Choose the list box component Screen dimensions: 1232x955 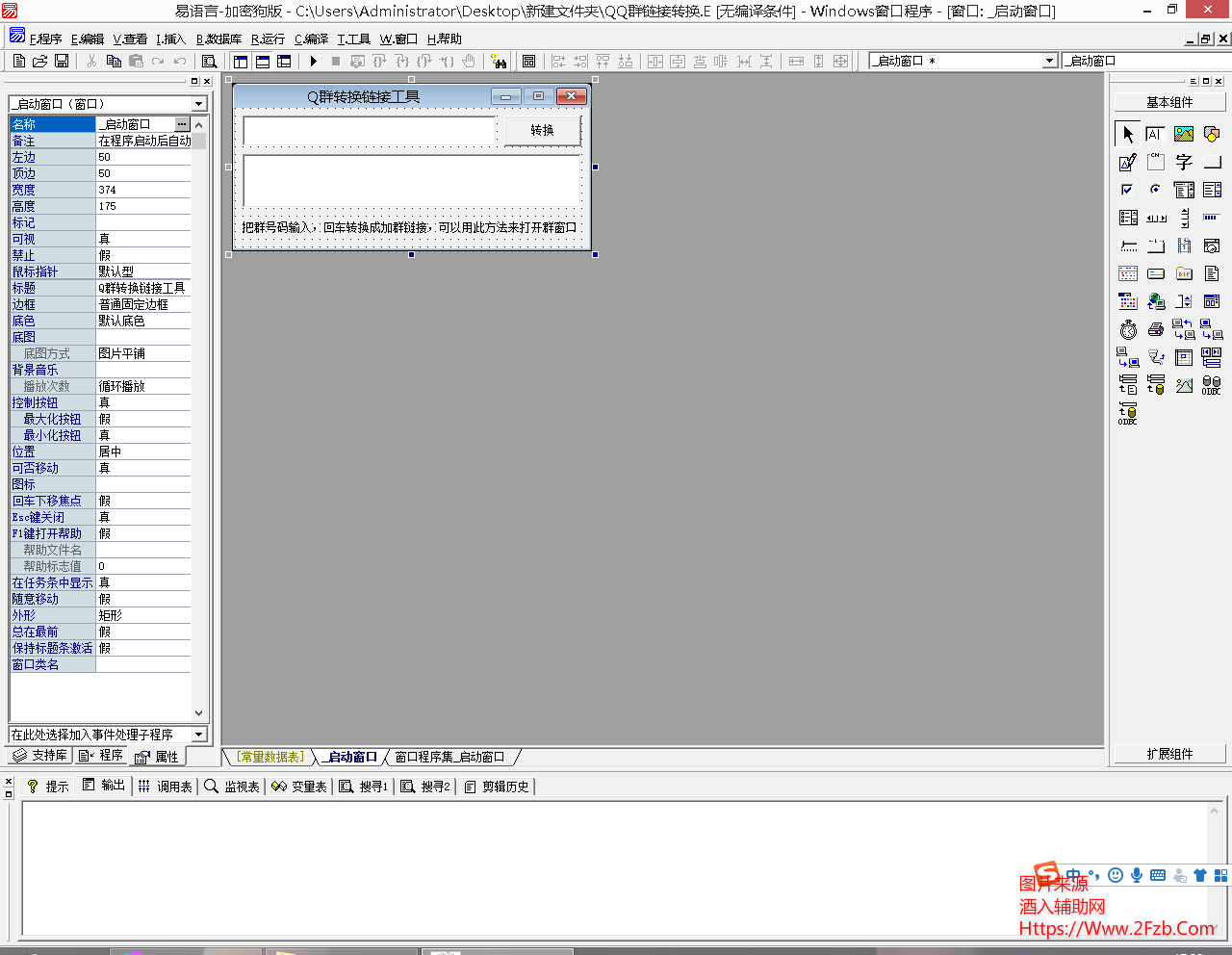click(1212, 190)
